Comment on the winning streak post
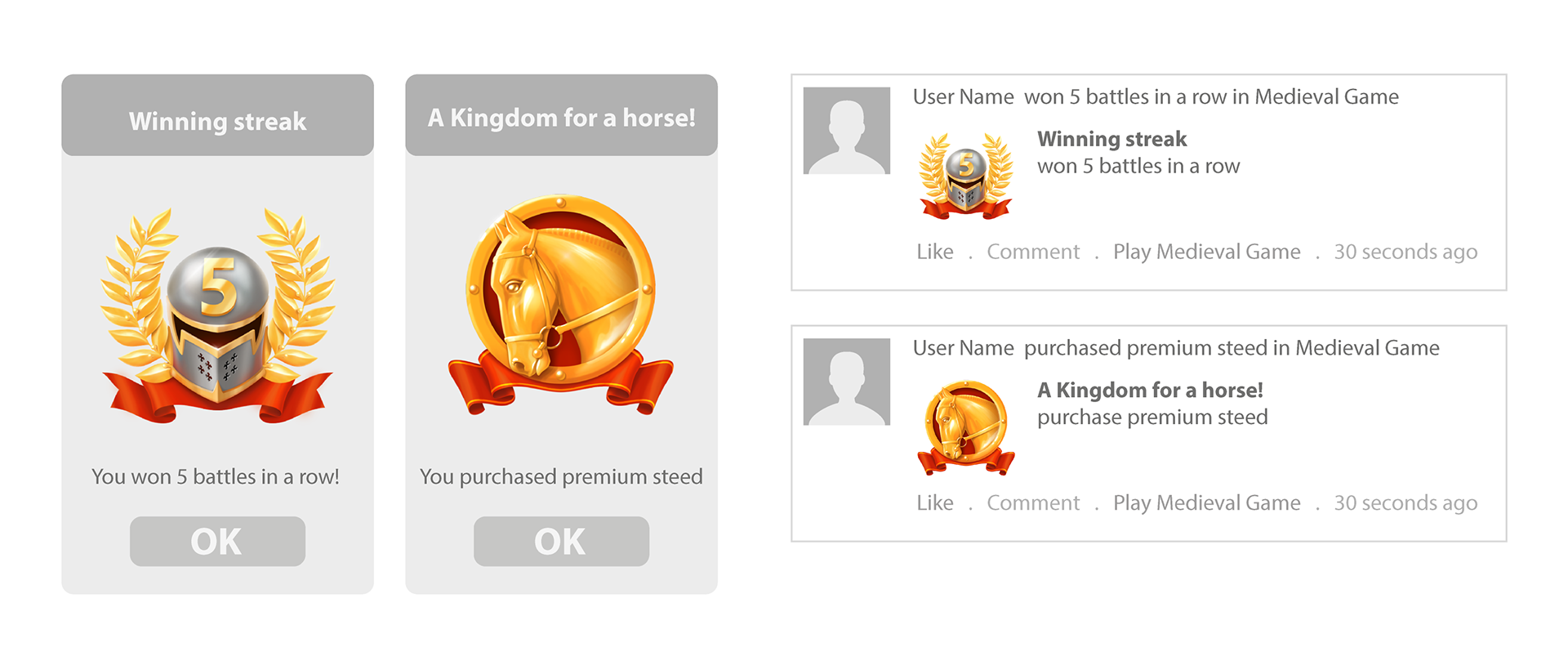 [x=1032, y=252]
